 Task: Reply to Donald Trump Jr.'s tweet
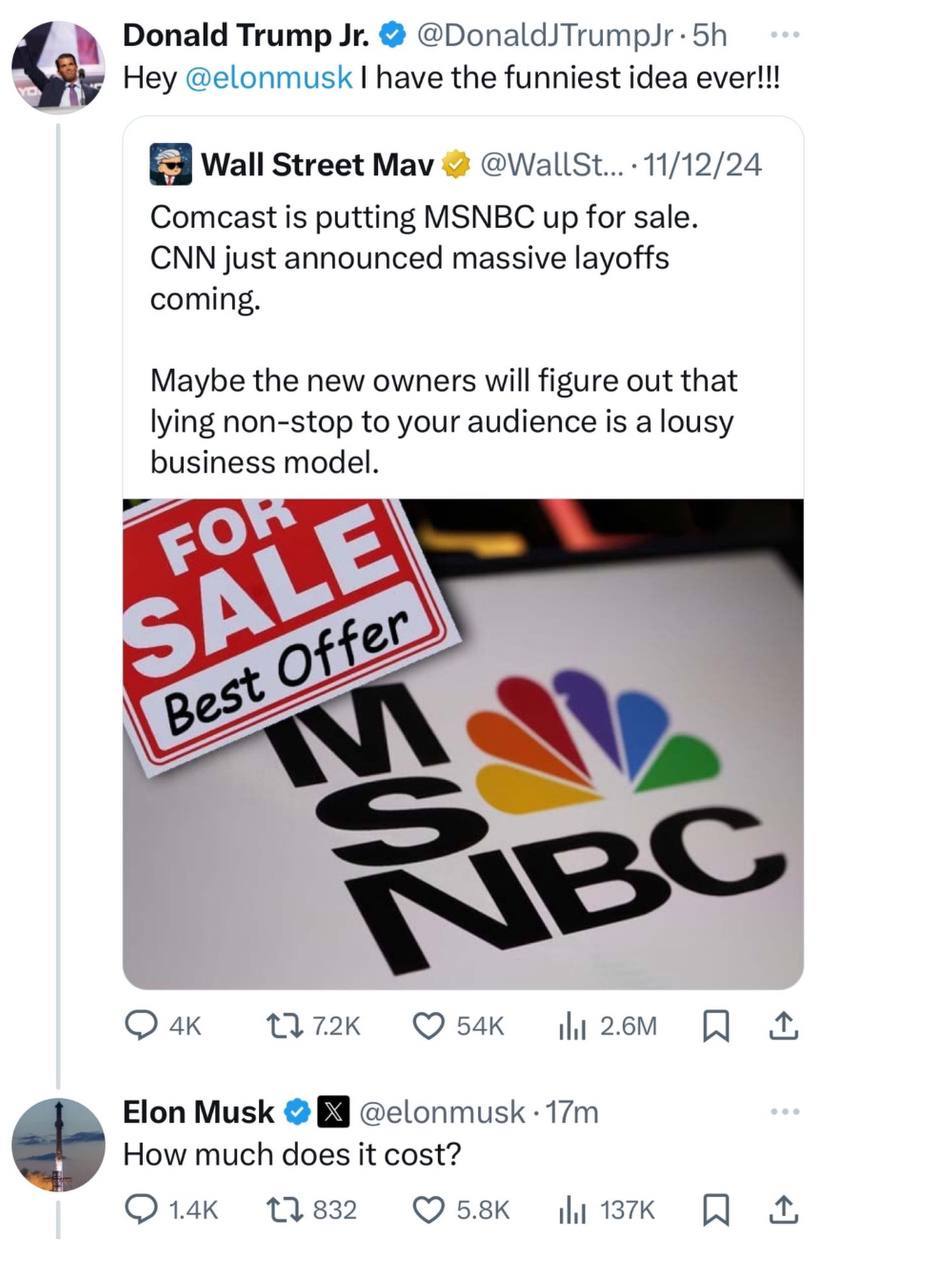141,1025
